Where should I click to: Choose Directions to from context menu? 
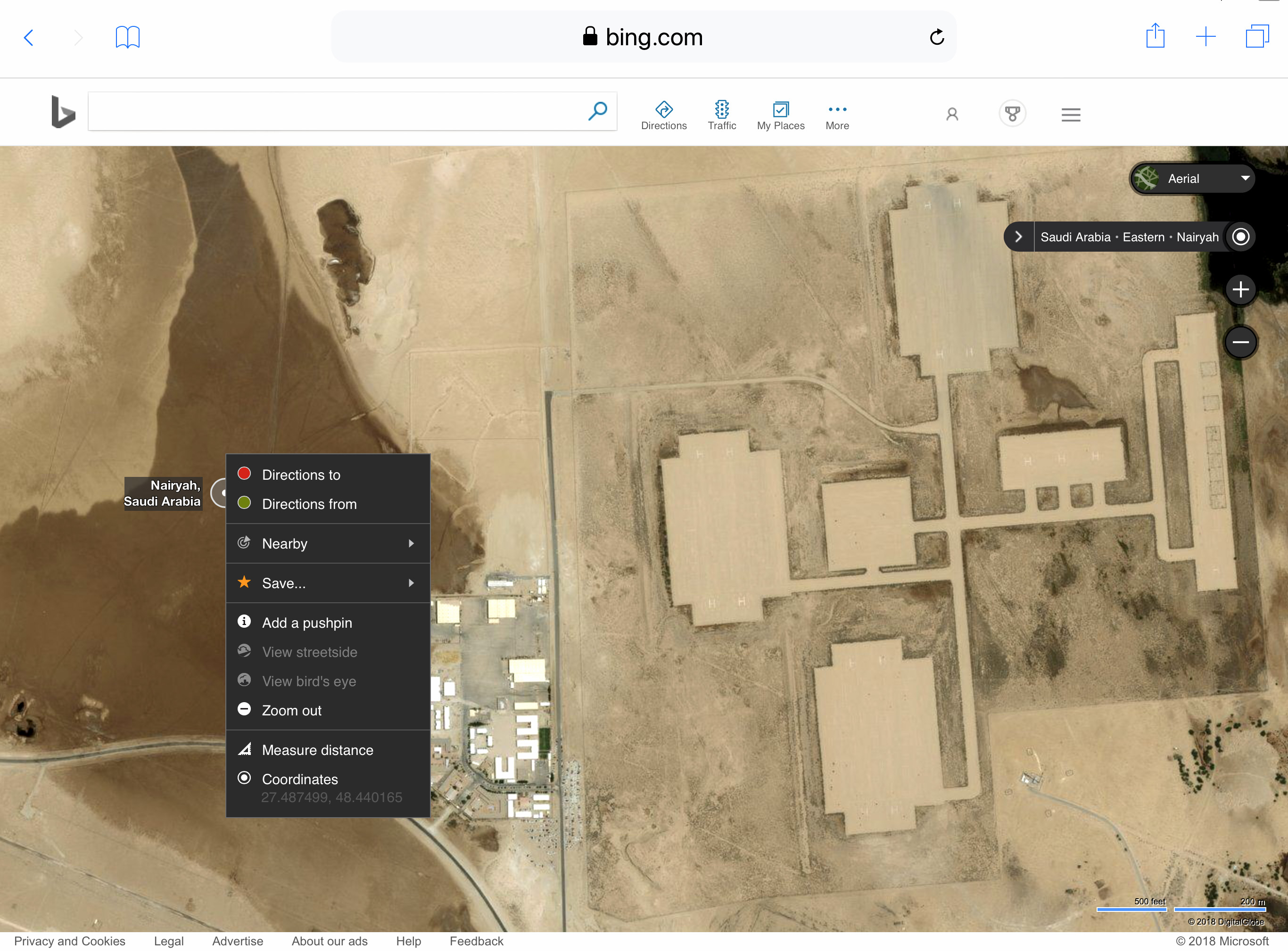[328, 475]
